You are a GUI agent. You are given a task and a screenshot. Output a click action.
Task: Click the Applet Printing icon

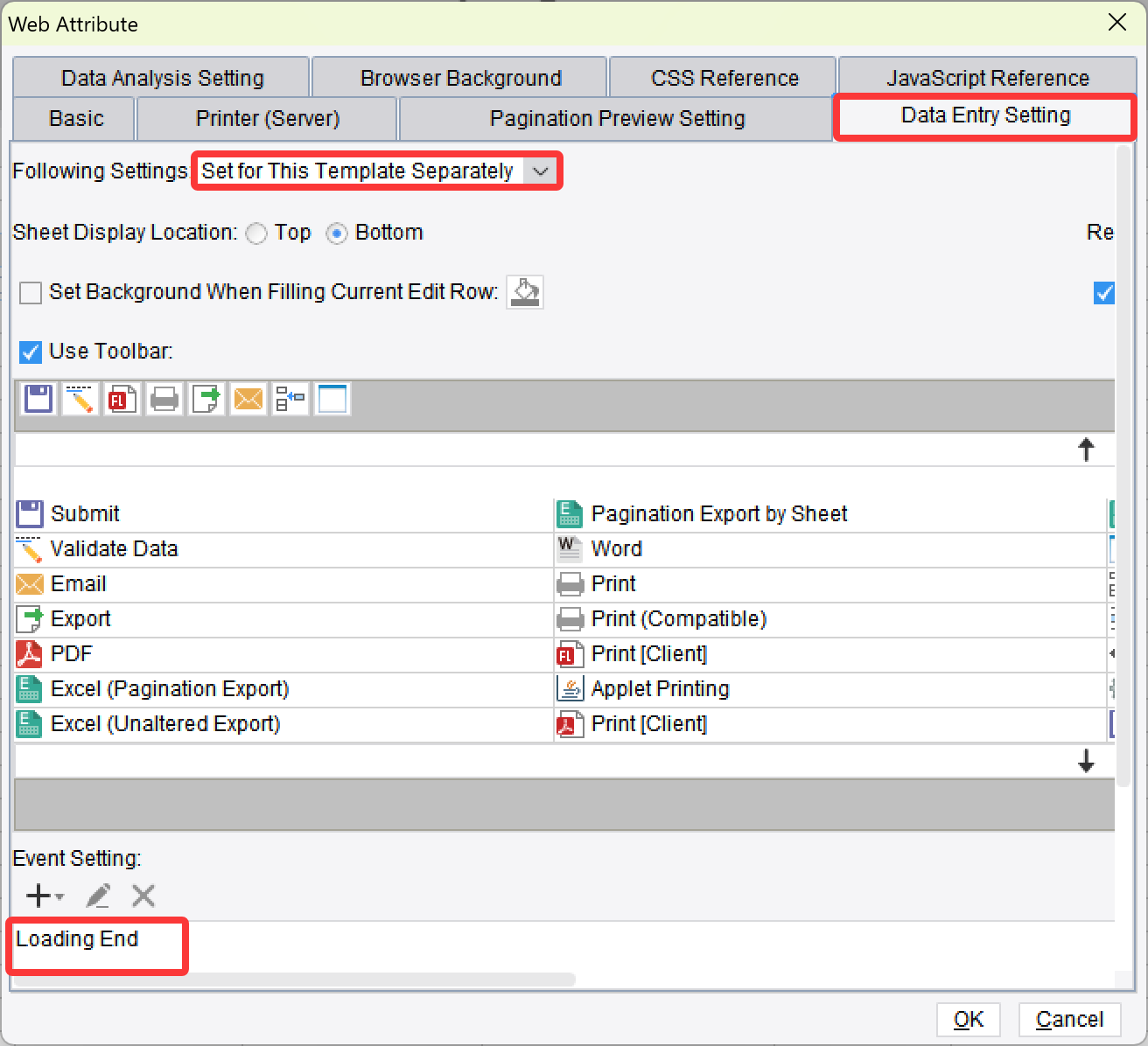(570, 689)
